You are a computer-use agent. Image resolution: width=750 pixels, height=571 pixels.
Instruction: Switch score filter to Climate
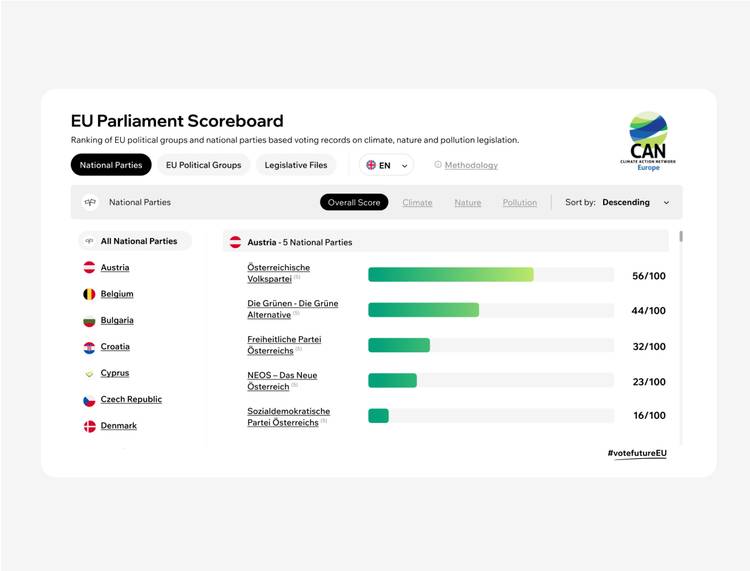click(417, 203)
